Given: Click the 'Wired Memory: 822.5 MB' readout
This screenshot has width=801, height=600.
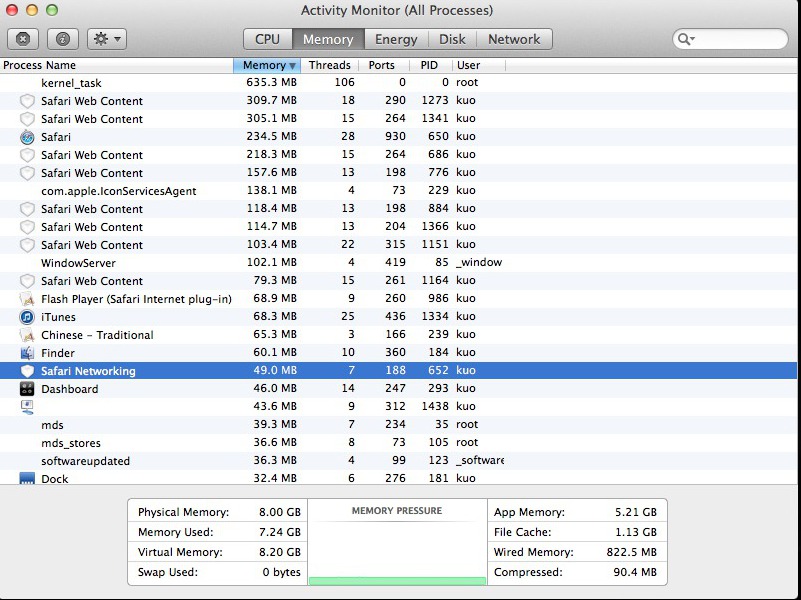Looking at the screenshot, I should [x=575, y=552].
